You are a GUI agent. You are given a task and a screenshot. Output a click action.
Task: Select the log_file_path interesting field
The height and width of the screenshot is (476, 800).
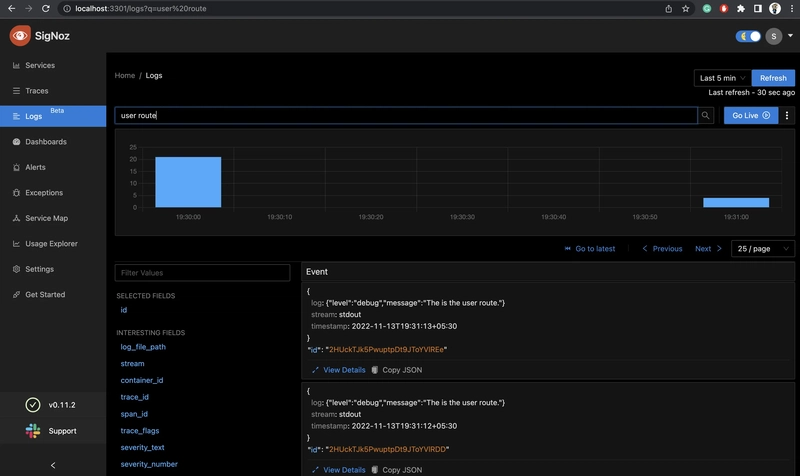pyautogui.click(x=143, y=347)
